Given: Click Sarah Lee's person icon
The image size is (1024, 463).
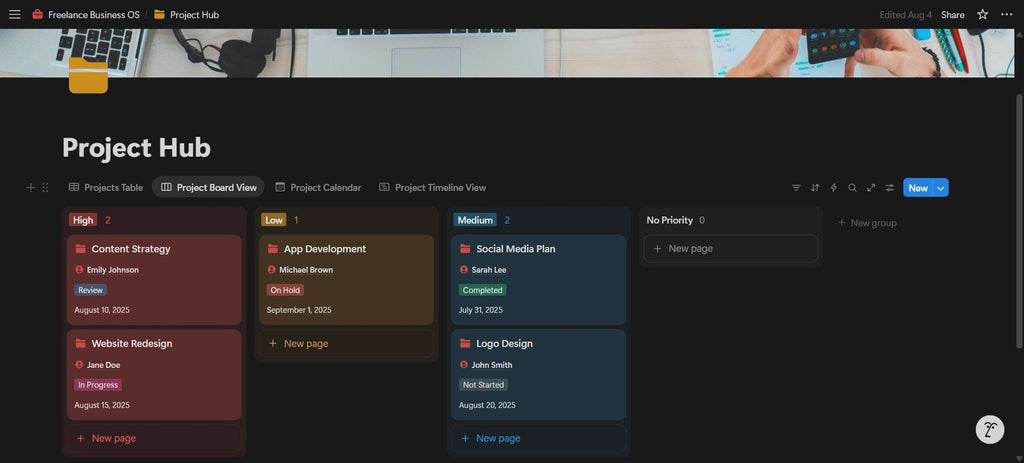Looking at the screenshot, I should [464, 270].
